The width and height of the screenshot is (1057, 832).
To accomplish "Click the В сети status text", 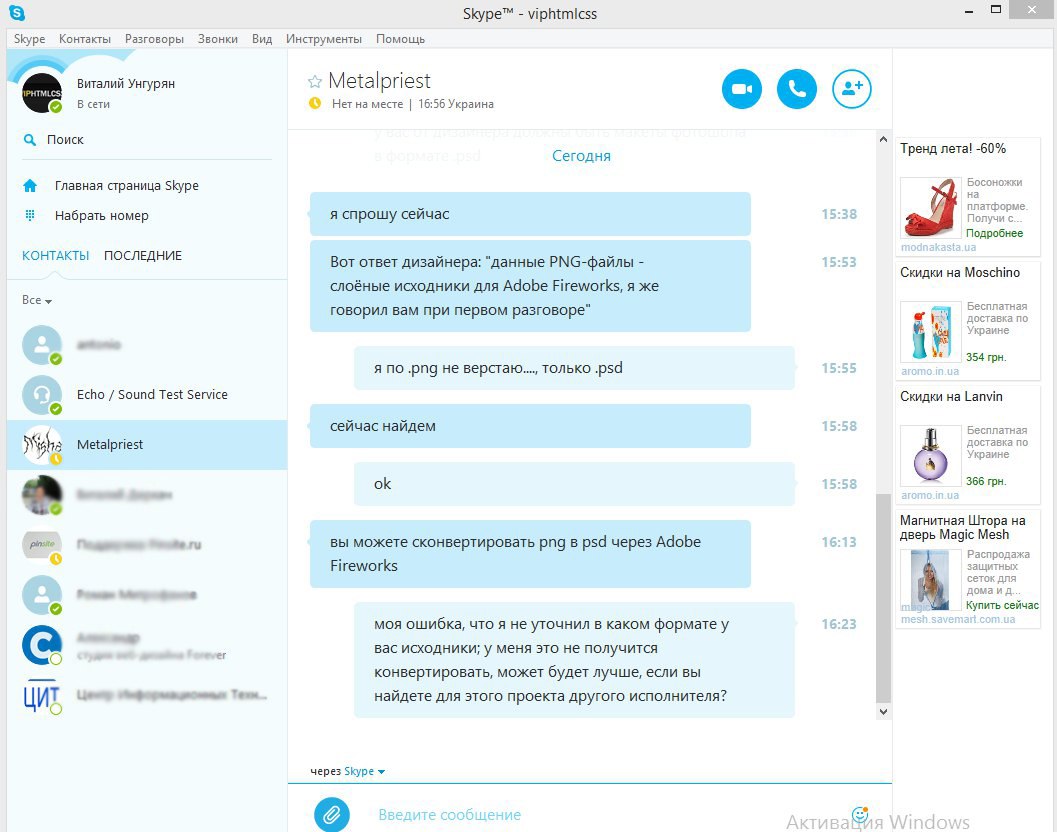I will 93,105.
